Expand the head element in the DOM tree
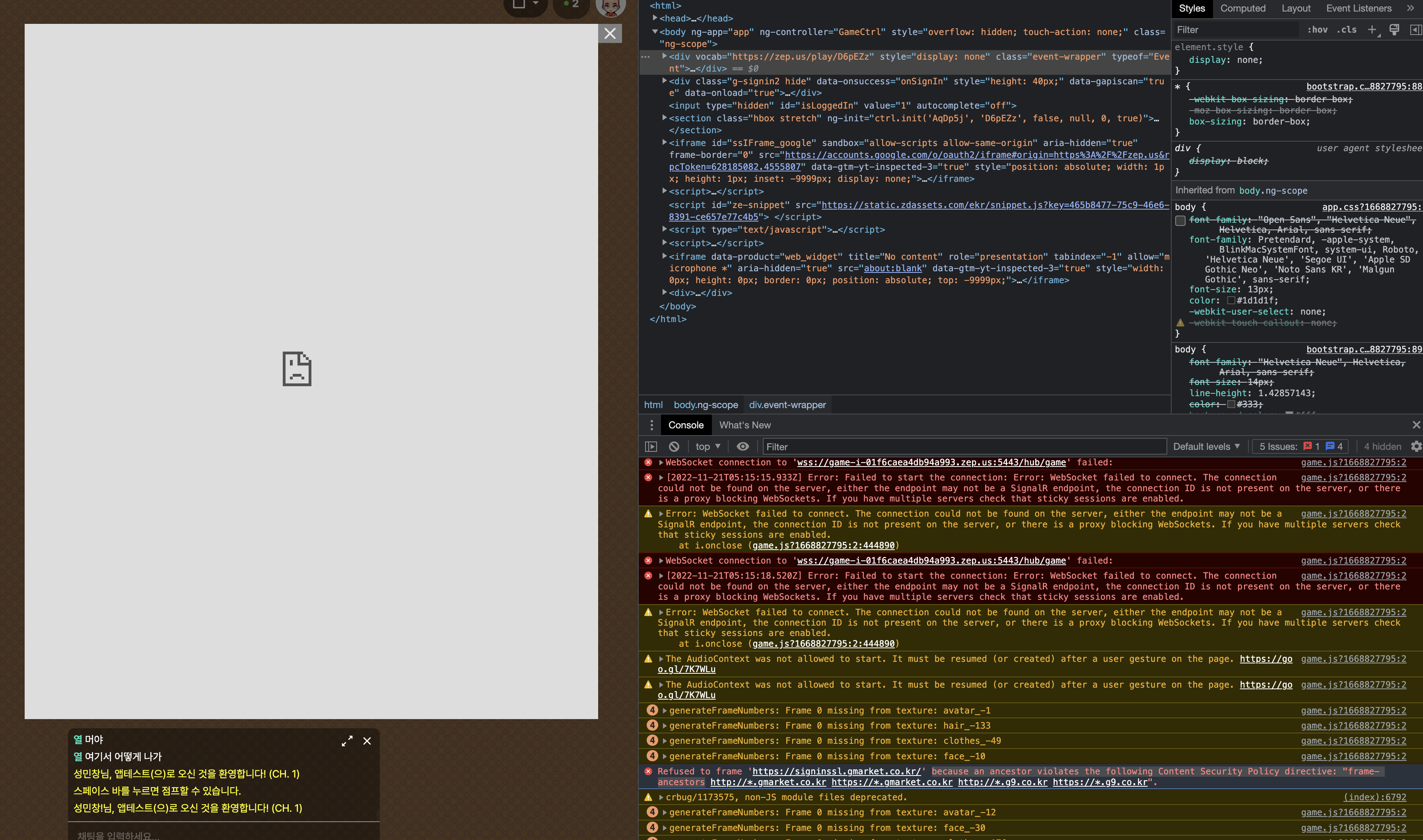 [x=655, y=18]
